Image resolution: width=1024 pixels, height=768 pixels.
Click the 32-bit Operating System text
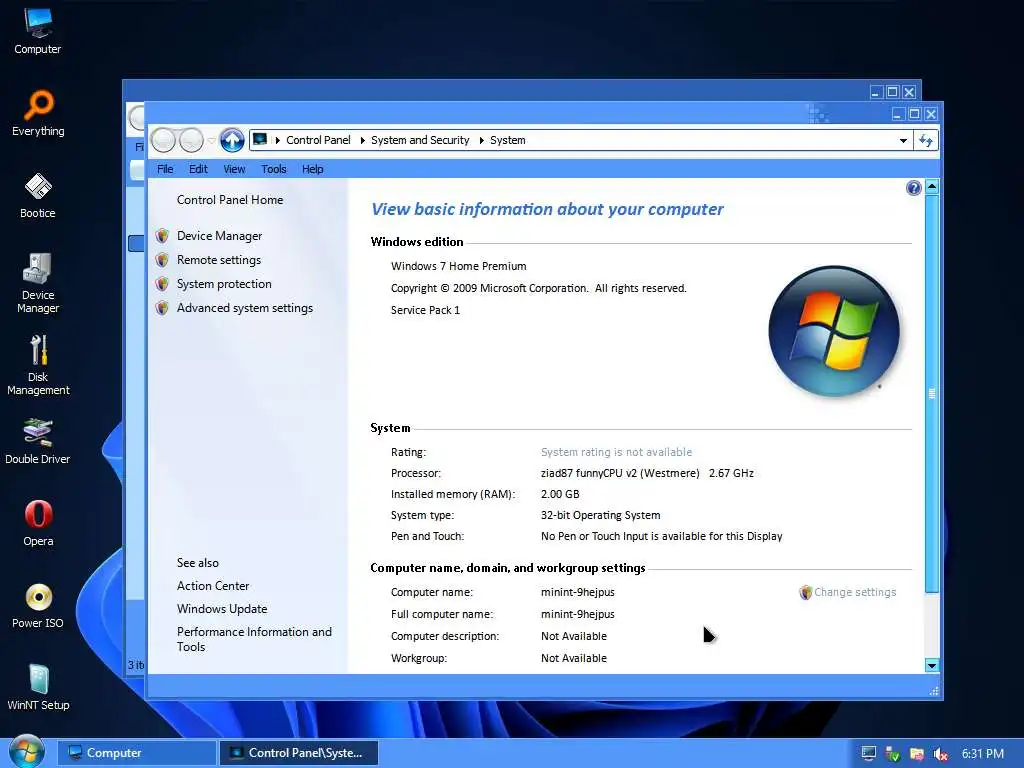click(600, 515)
